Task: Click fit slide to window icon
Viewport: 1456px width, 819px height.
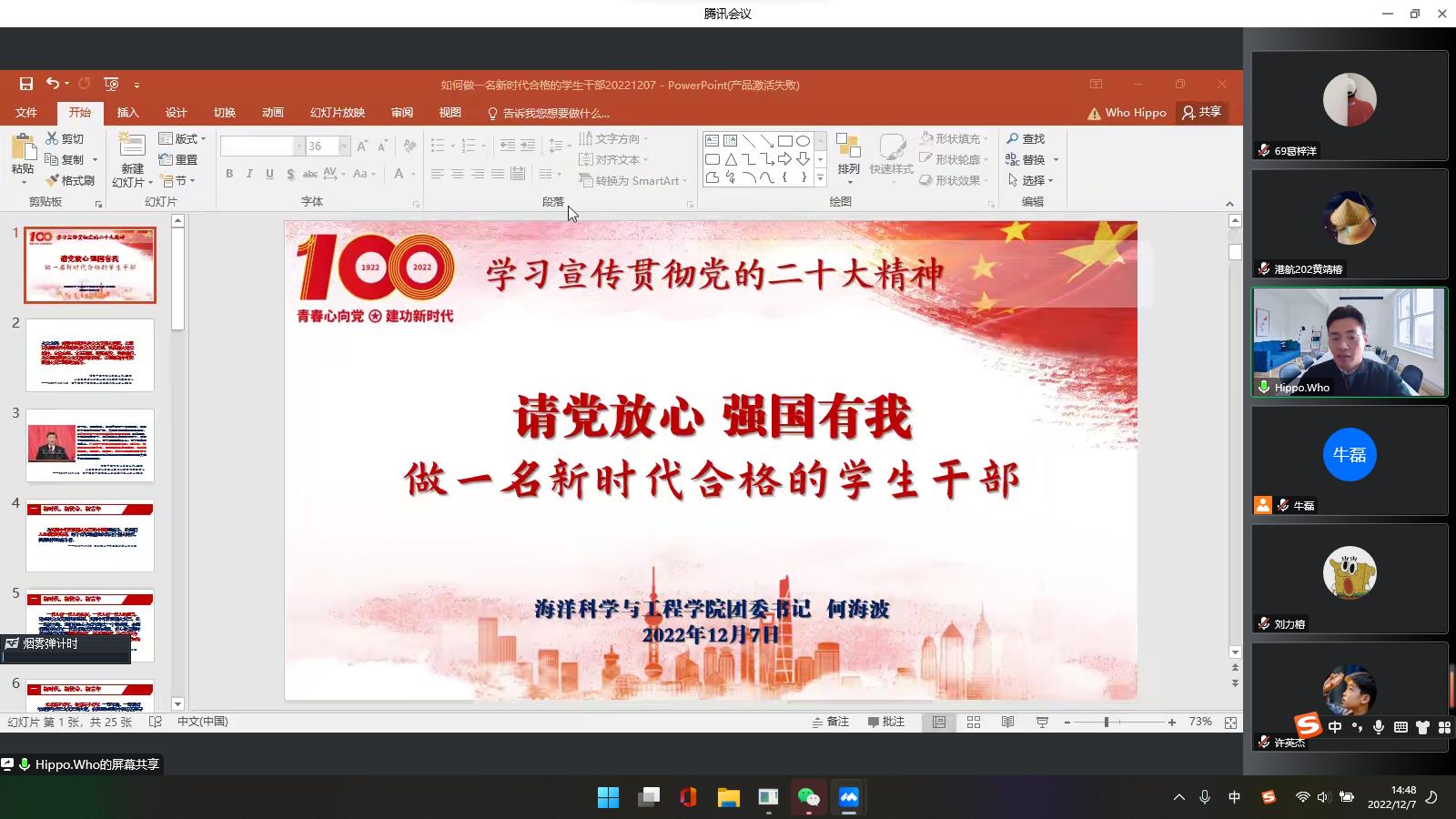Action: pos(1230,722)
